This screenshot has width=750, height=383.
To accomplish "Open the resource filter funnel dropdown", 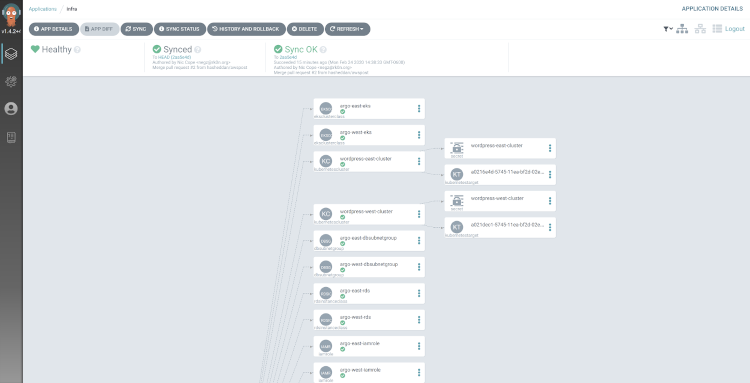I will coord(668,29).
